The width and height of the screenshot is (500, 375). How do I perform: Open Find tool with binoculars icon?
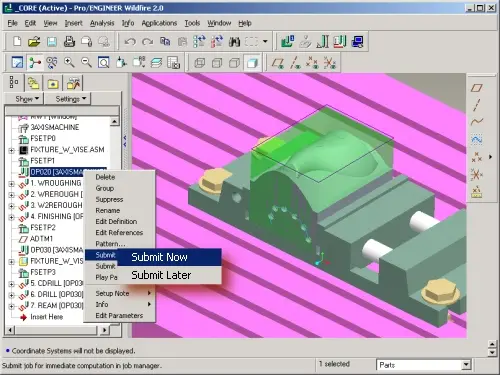(234, 42)
